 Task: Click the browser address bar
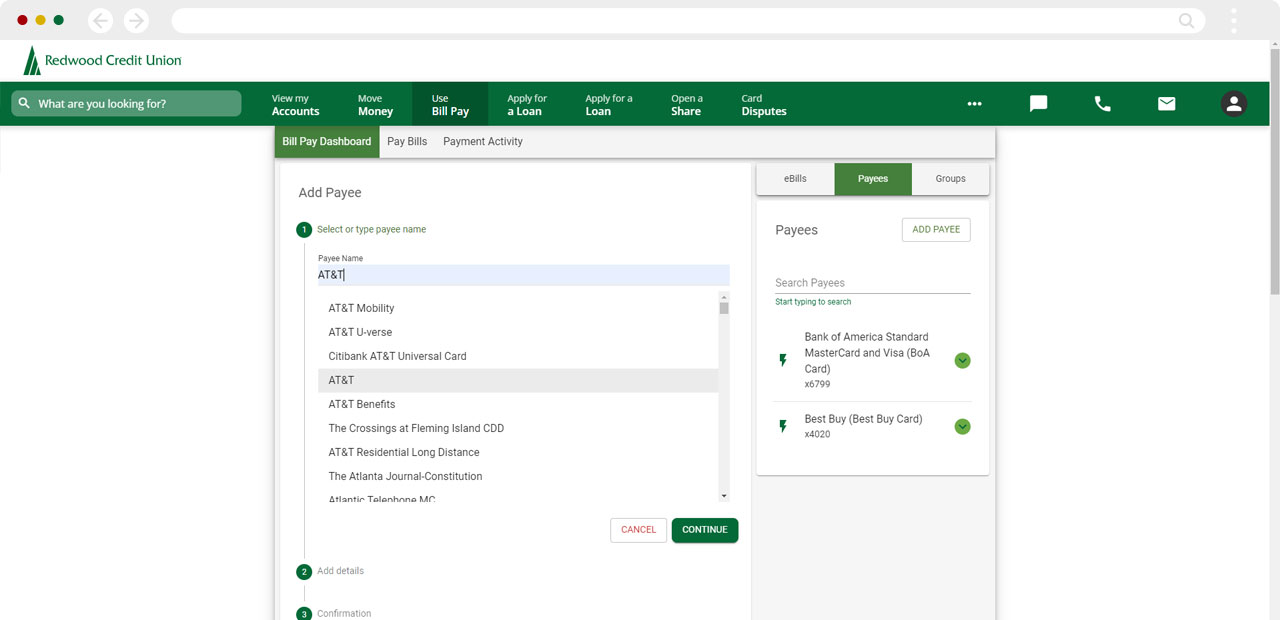[x=688, y=20]
